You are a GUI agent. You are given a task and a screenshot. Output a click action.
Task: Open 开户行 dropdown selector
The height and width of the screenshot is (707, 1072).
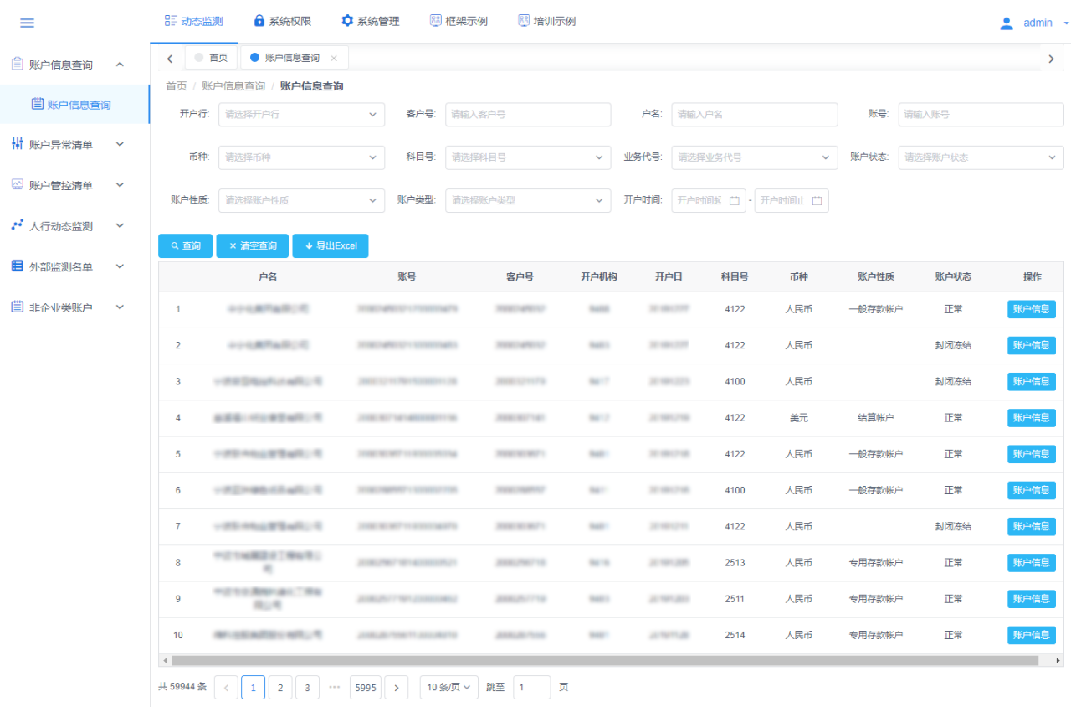pos(300,115)
